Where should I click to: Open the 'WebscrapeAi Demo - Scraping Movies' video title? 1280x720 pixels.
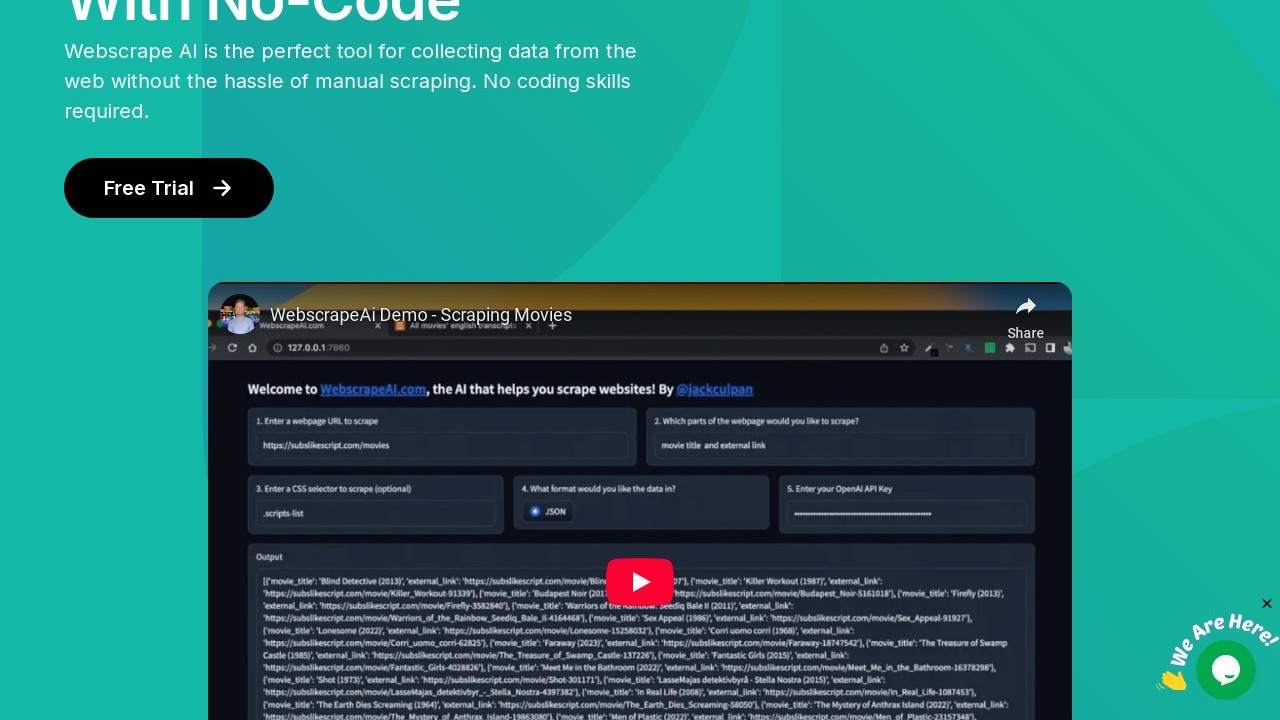(x=421, y=315)
